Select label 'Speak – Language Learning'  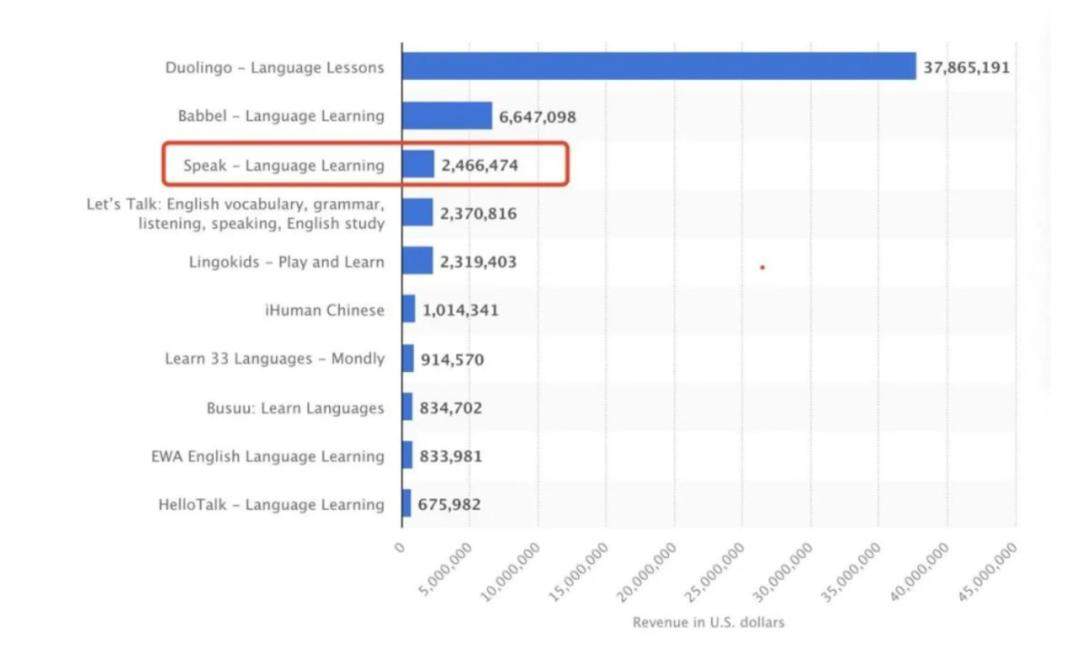click(x=284, y=165)
